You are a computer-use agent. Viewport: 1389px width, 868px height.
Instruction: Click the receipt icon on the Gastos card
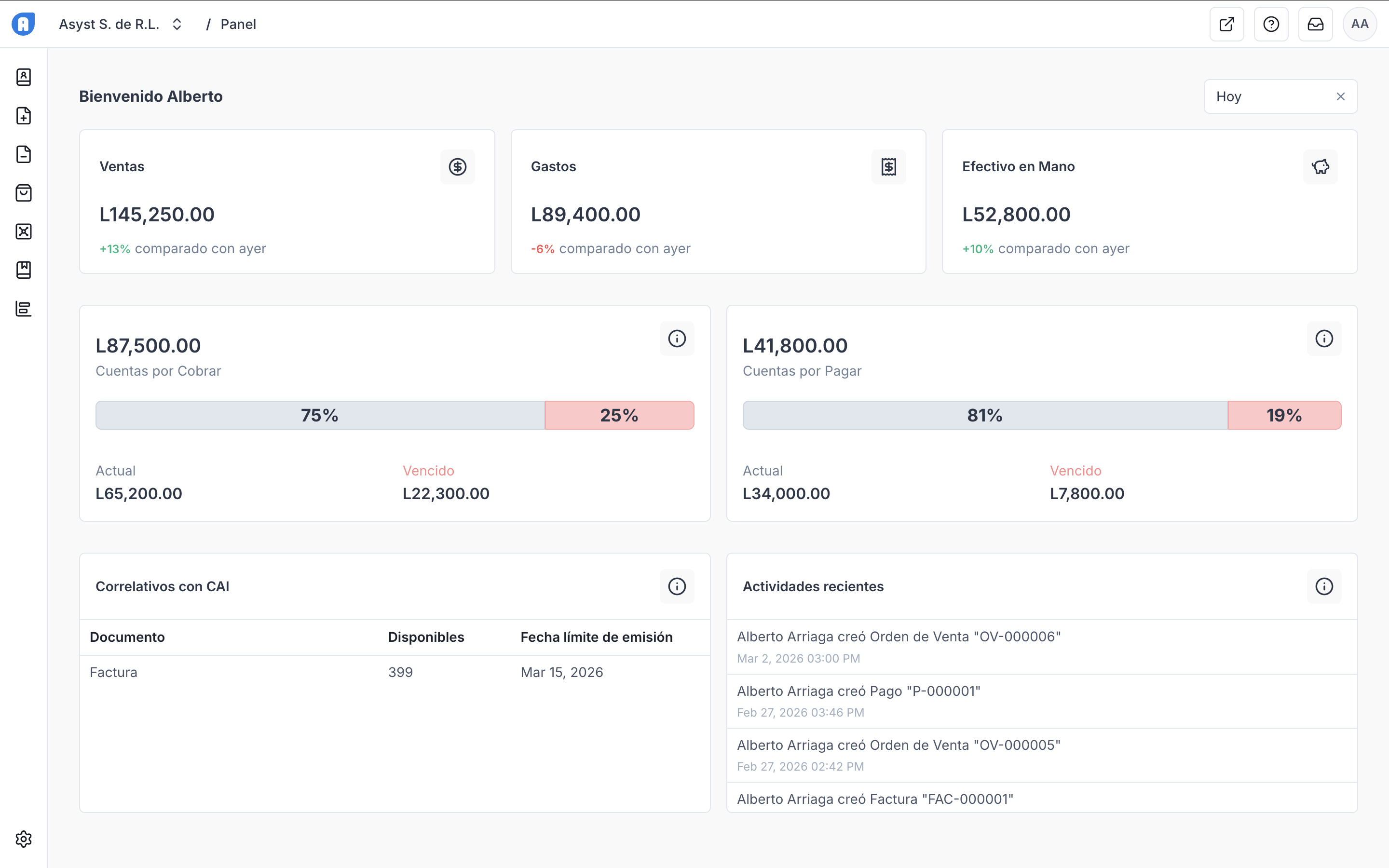coord(888,166)
